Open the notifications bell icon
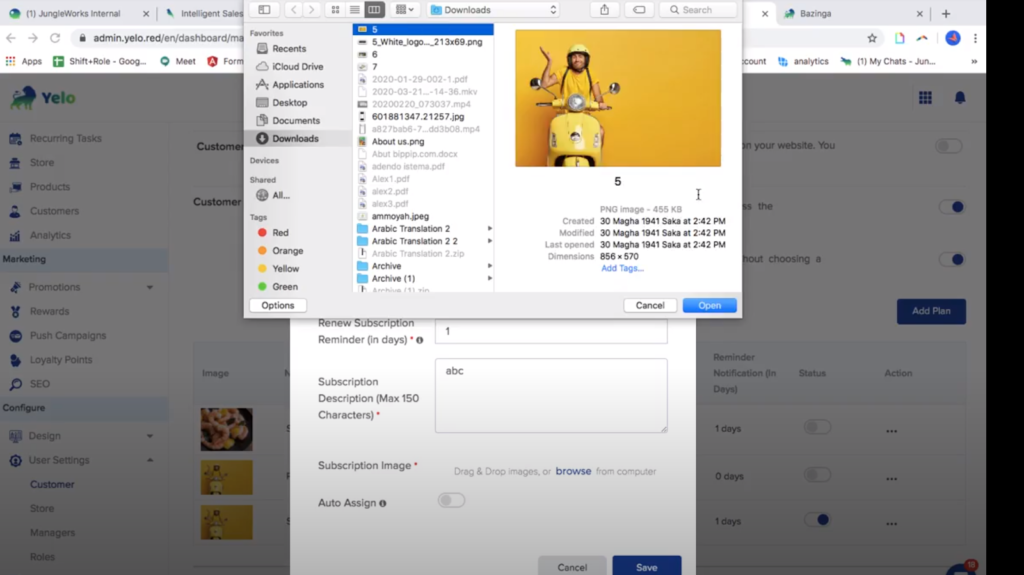This screenshot has height=575, width=1024. click(959, 98)
